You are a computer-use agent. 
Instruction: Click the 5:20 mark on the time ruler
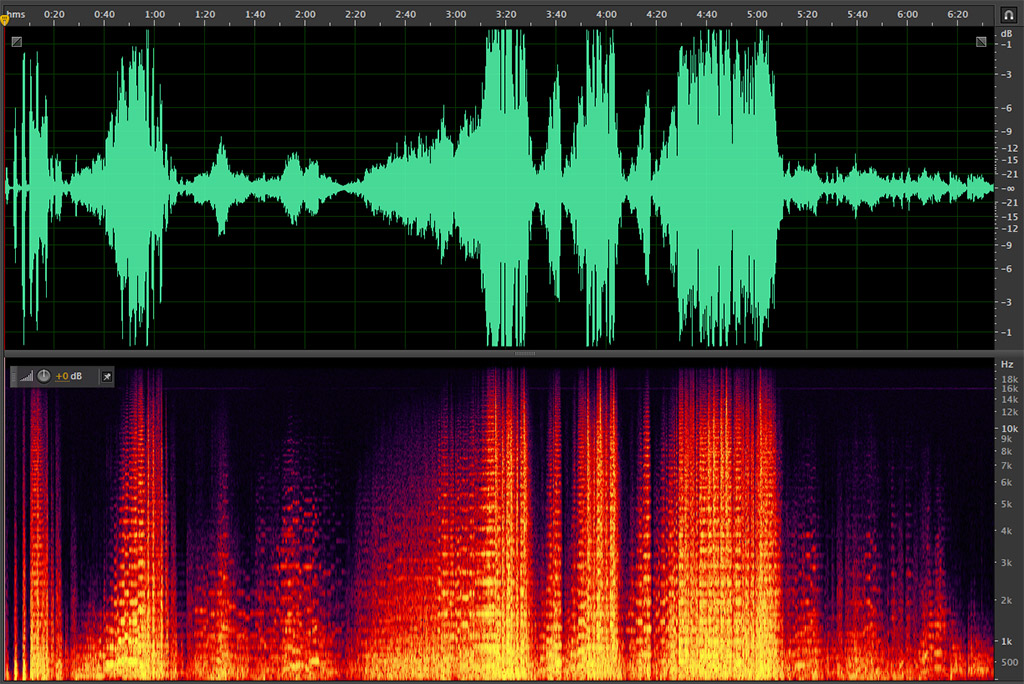coord(807,14)
